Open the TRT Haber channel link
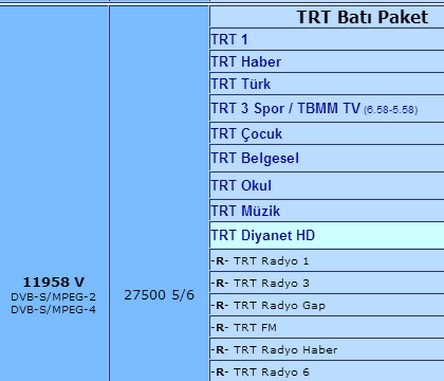444x381 pixels. pos(246,62)
